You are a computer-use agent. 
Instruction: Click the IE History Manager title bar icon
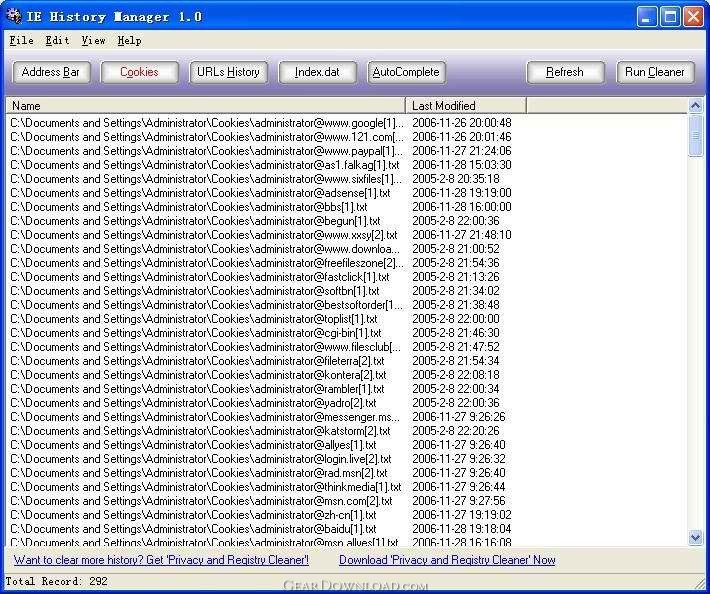(13, 16)
